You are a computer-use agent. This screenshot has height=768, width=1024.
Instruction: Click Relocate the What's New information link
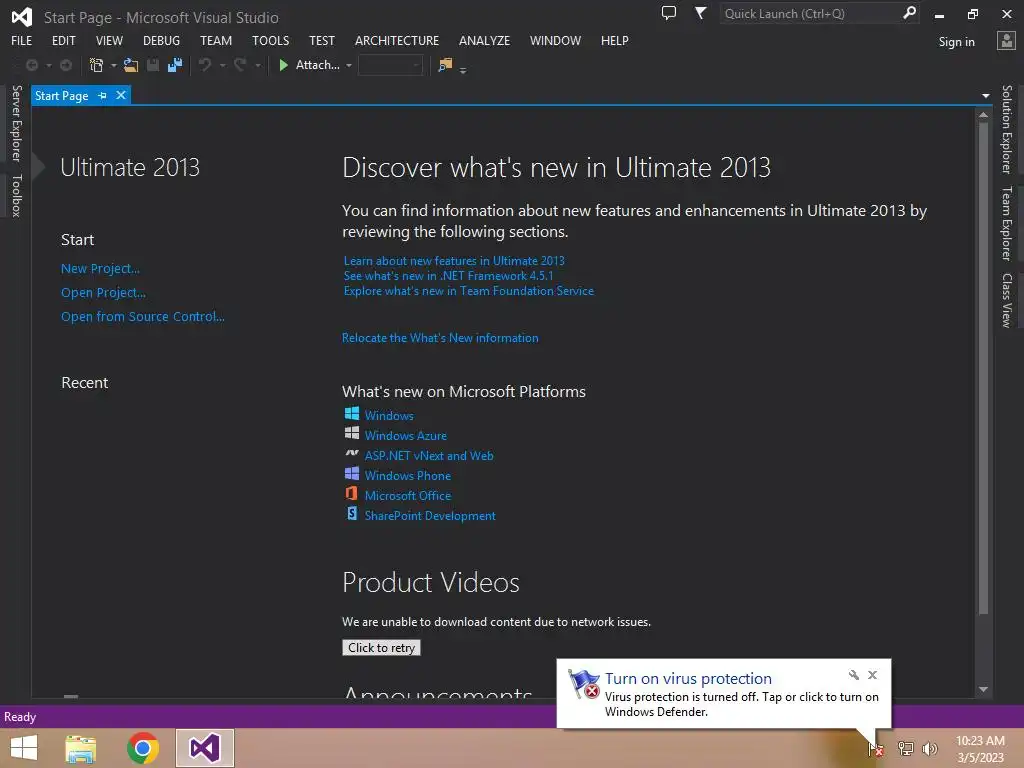(440, 338)
